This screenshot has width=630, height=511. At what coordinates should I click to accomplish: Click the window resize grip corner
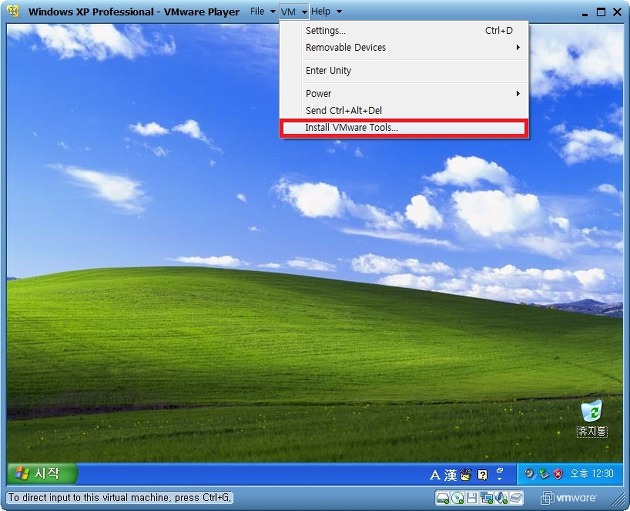click(x=618, y=499)
